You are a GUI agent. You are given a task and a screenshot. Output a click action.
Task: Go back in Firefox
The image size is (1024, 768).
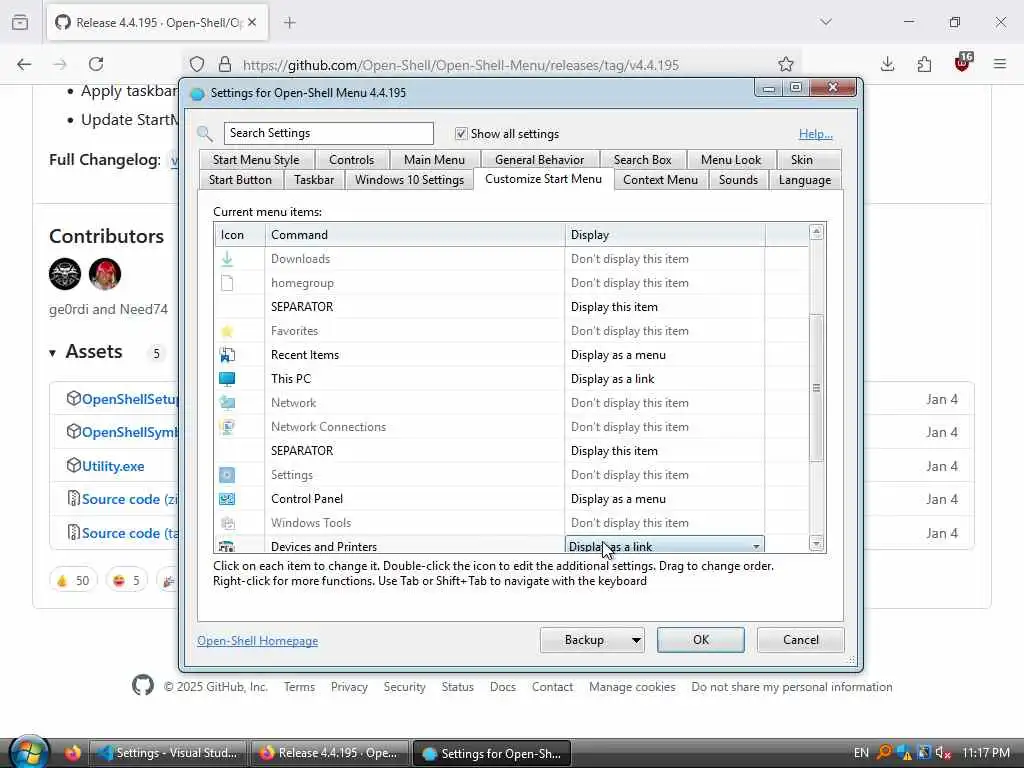(x=24, y=64)
